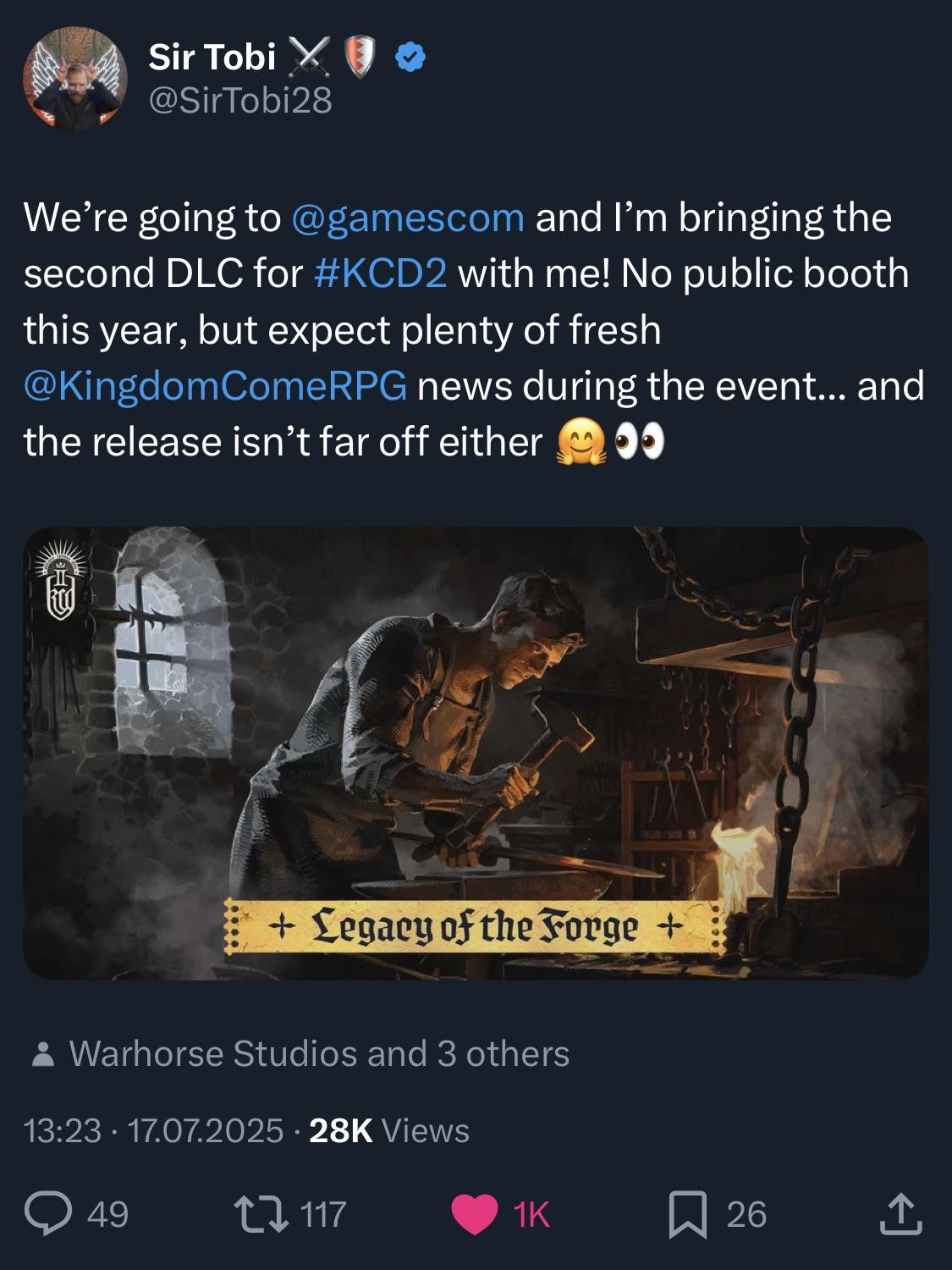The height and width of the screenshot is (1270, 952).
Task: Open Sir Tobi's profile picture
Action: 74,78
